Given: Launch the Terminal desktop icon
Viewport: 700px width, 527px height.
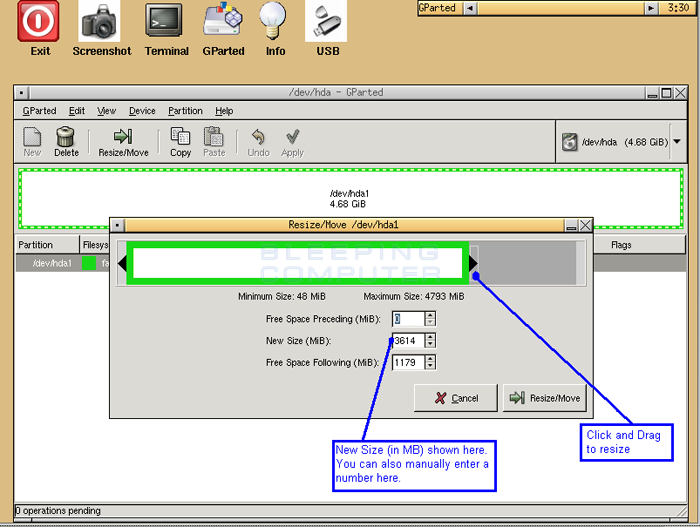Looking at the screenshot, I should pyautogui.click(x=163, y=21).
